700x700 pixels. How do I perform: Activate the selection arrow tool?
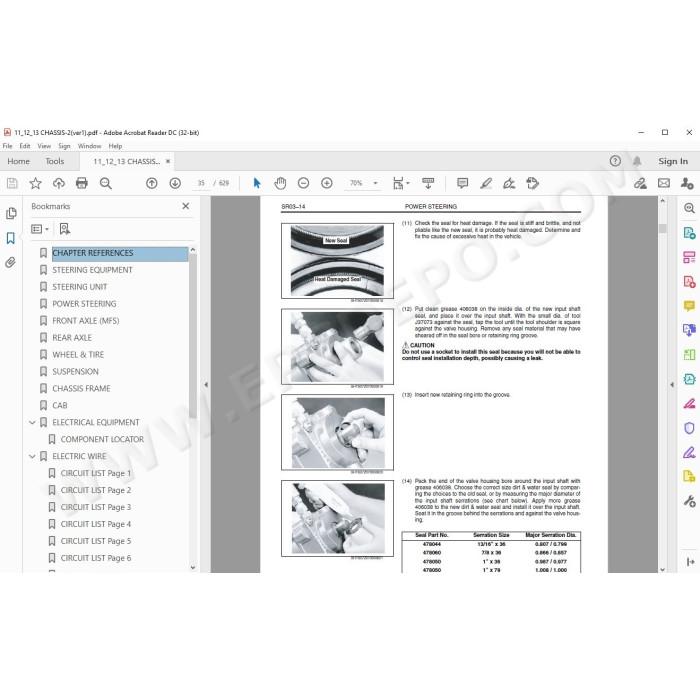pyautogui.click(x=257, y=183)
